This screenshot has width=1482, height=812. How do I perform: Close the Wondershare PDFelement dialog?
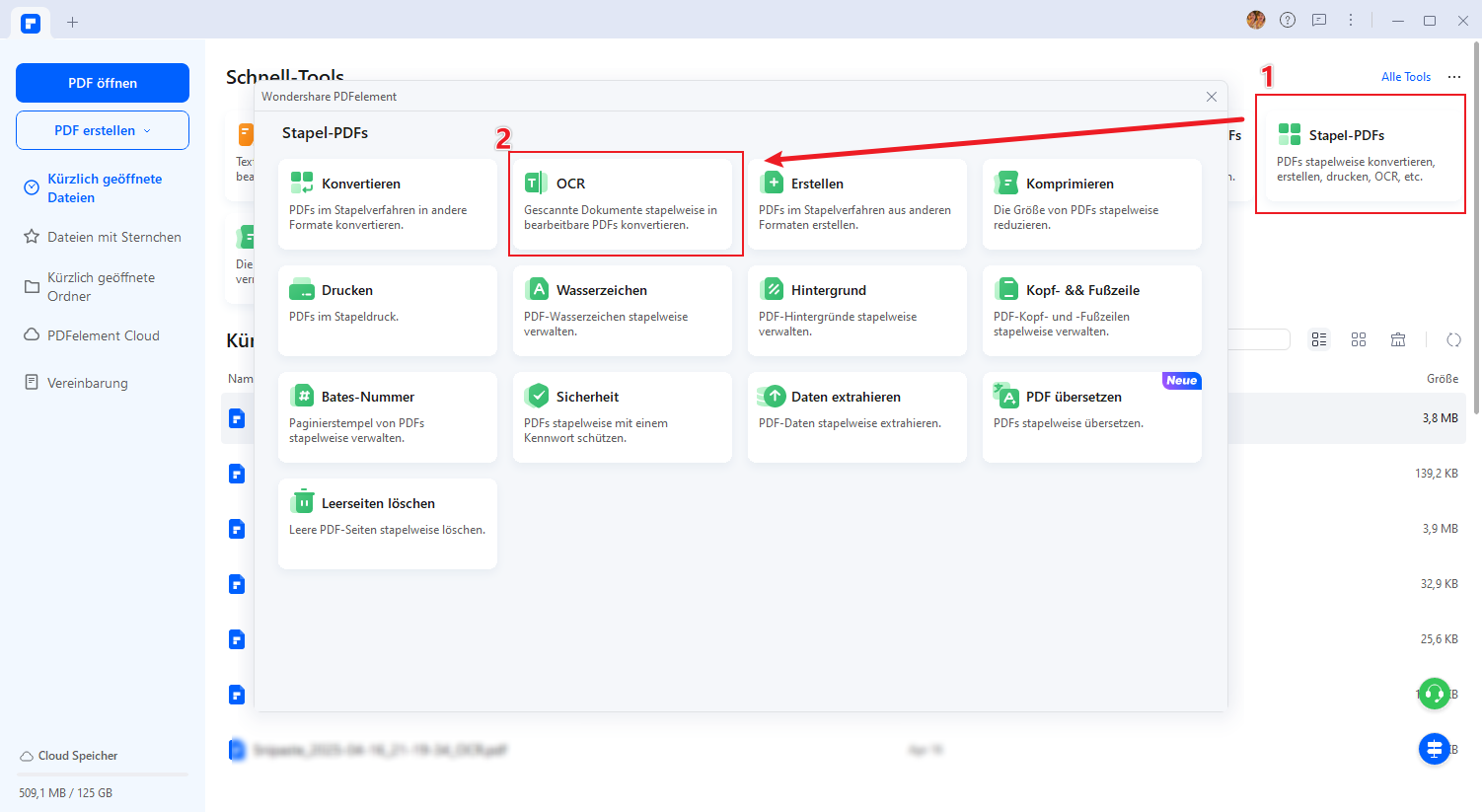tap(1212, 97)
